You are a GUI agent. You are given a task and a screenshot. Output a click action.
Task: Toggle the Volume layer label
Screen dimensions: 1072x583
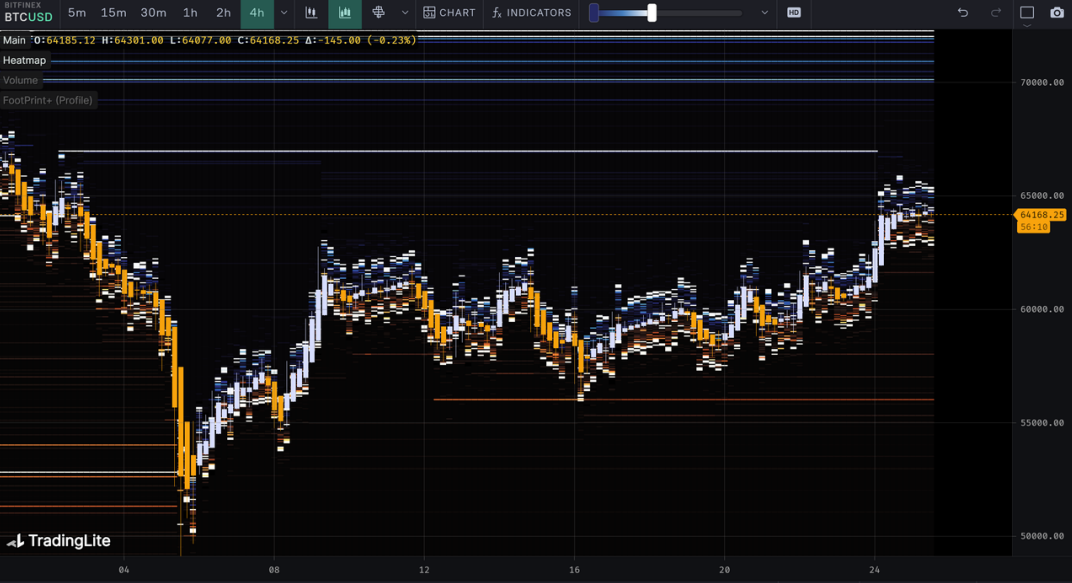(x=20, y=80)
